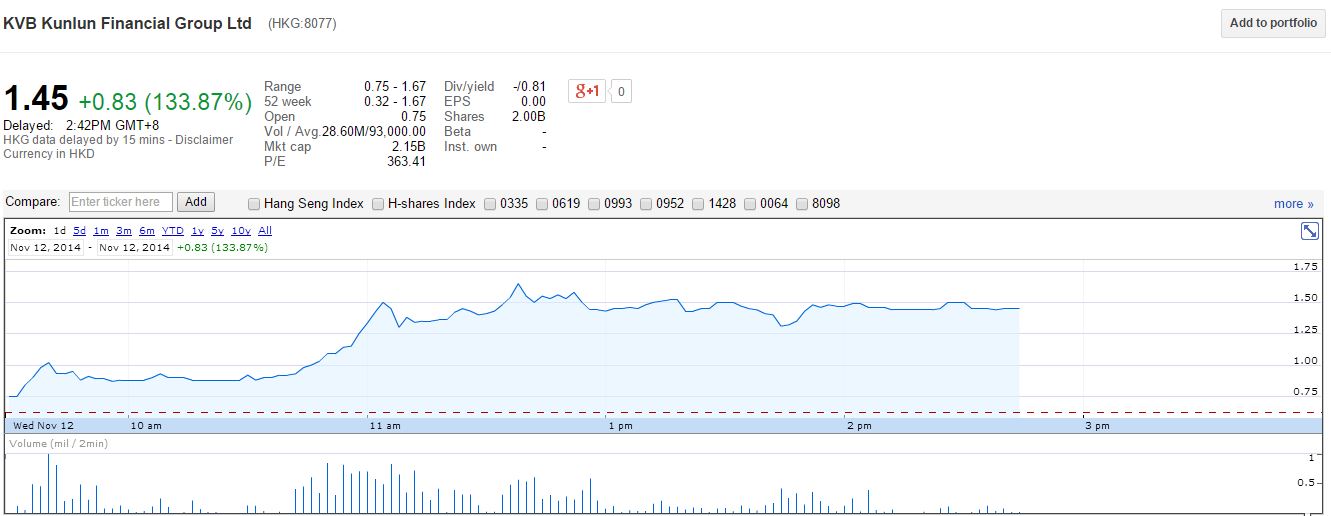Toggle the 0619 comparison checkbox
Screen dimensions: 1331x516
point(542,204)
